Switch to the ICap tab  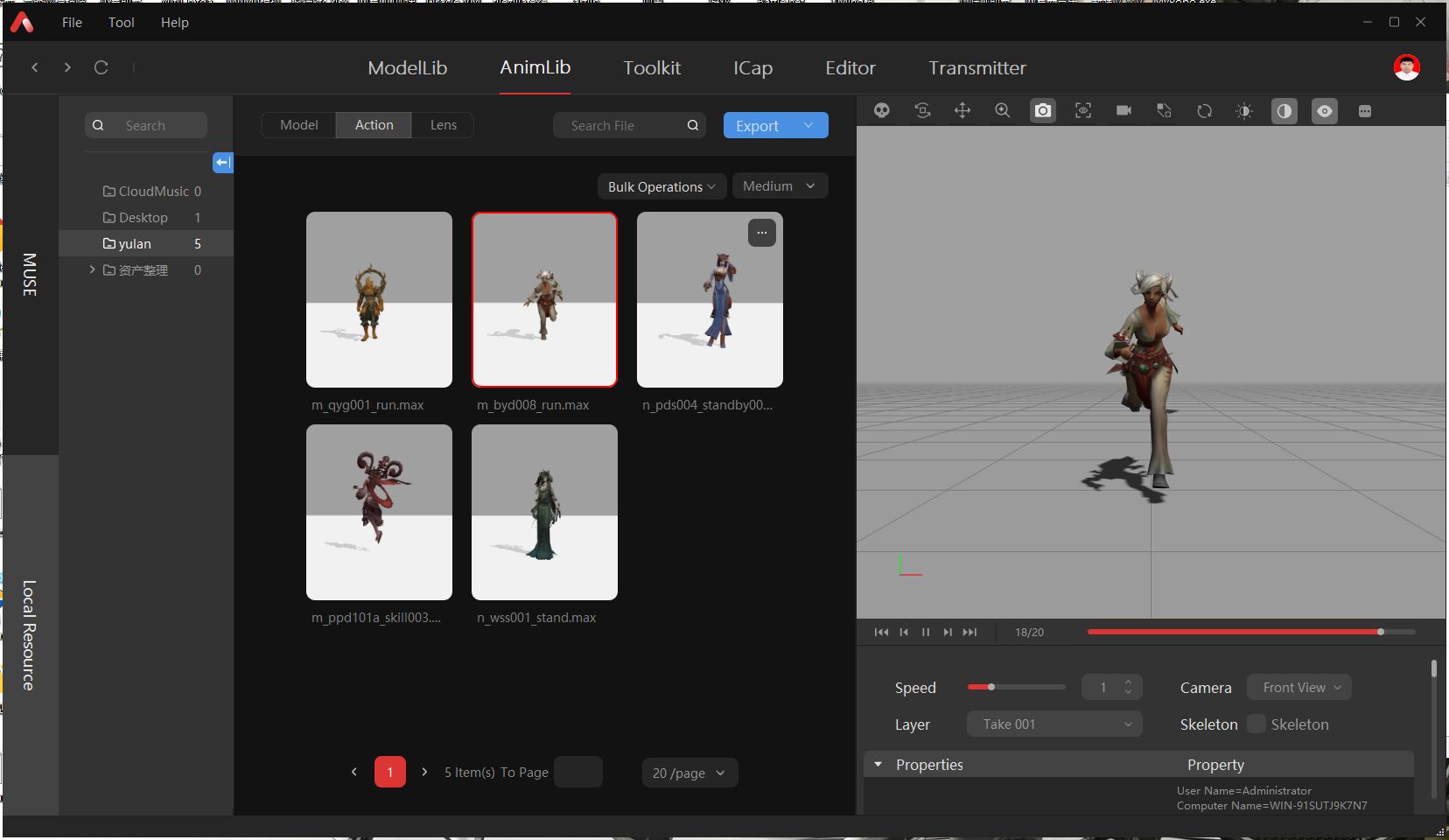pyautogui.click(x=752, y=67)
